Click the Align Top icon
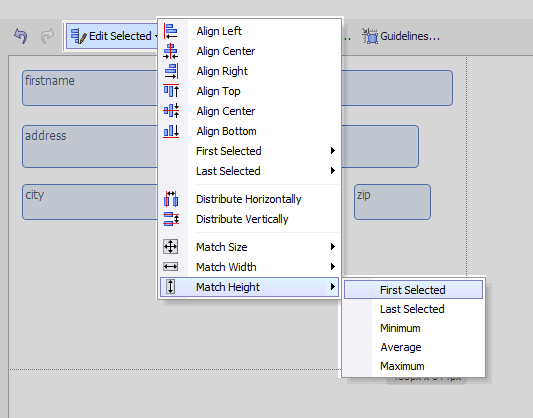Image resolution: width=533 pixels, height=418 pixels. [x=171, y=91]
